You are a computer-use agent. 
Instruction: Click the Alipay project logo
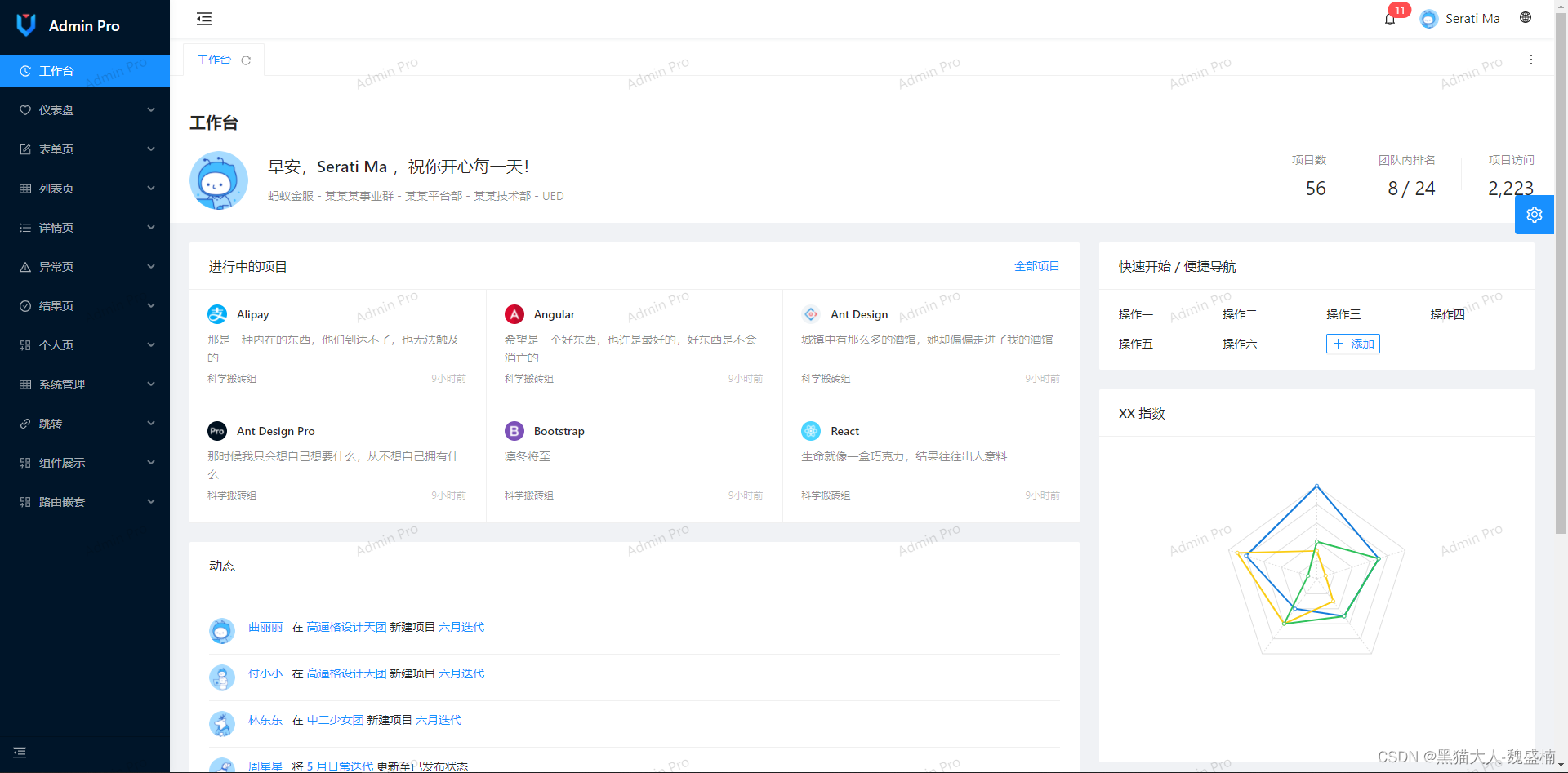(216, 314)
